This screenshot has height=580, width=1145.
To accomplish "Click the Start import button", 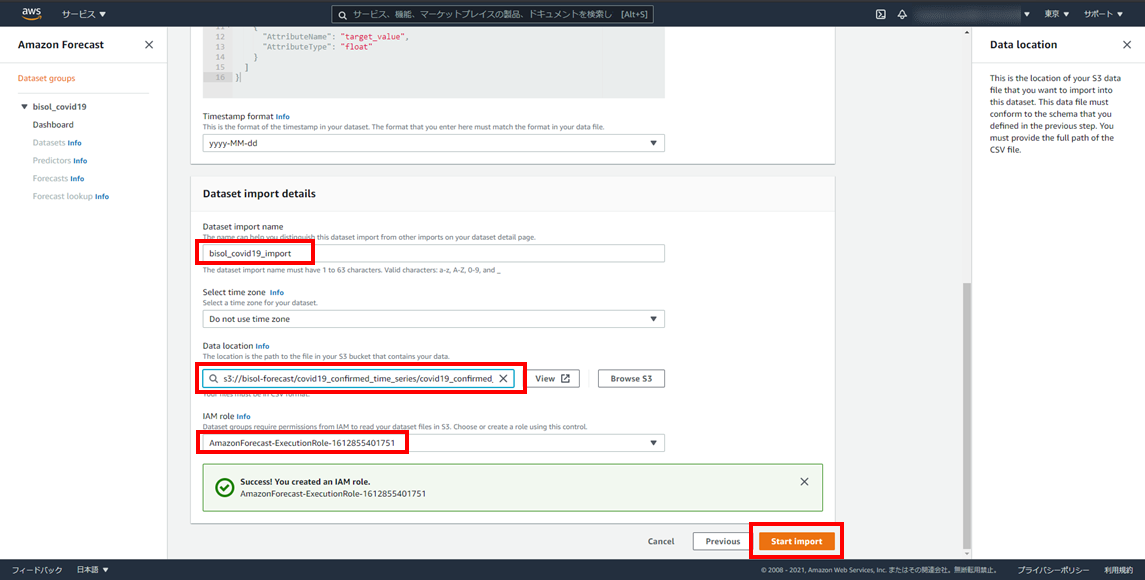I will coord(796,541).
